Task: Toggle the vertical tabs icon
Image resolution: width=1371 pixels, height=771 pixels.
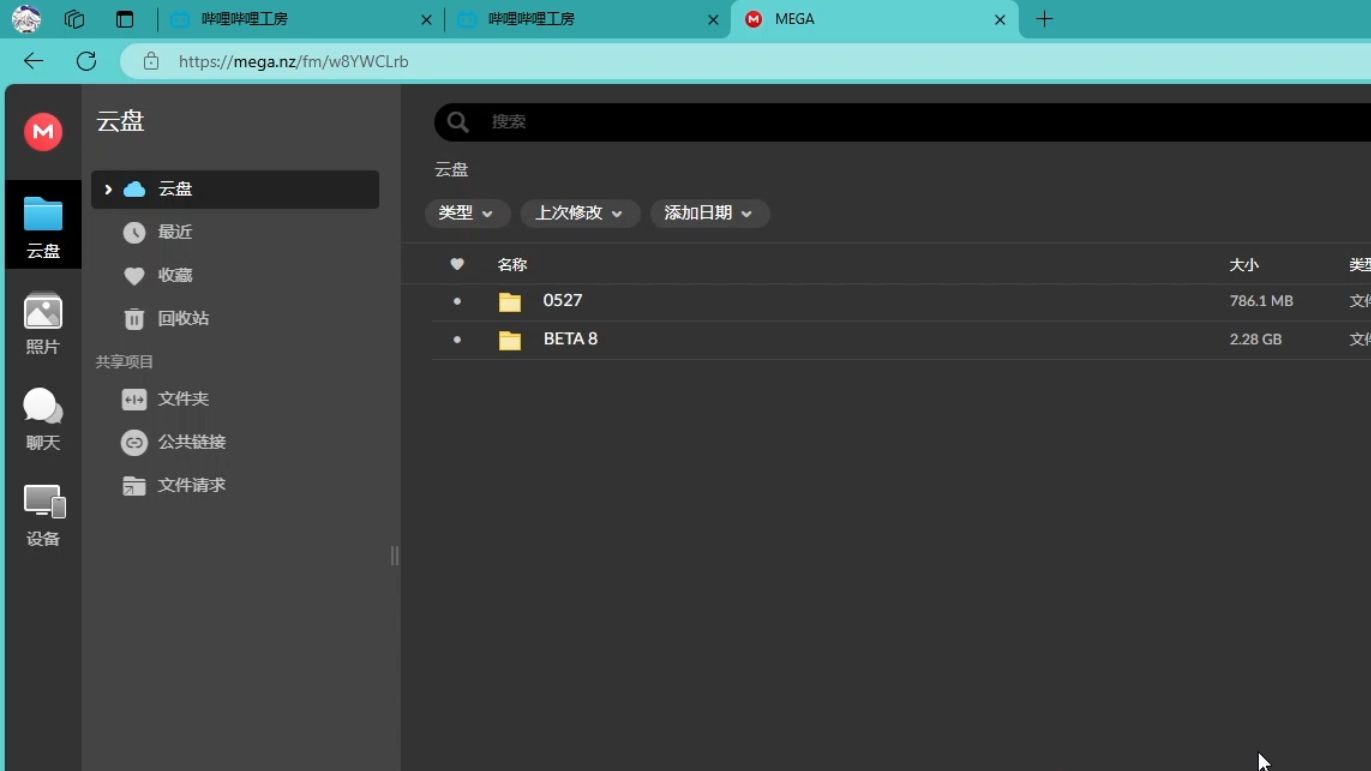Action: click(124, 19)
